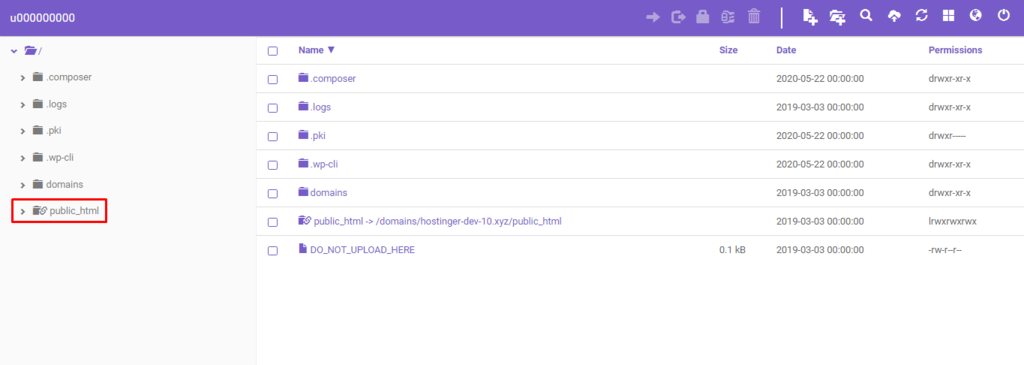The height and width of the screenshot is (365, 1024).
Task: Click the drwxr----- permissions of .pki
Action: [947, 136]
